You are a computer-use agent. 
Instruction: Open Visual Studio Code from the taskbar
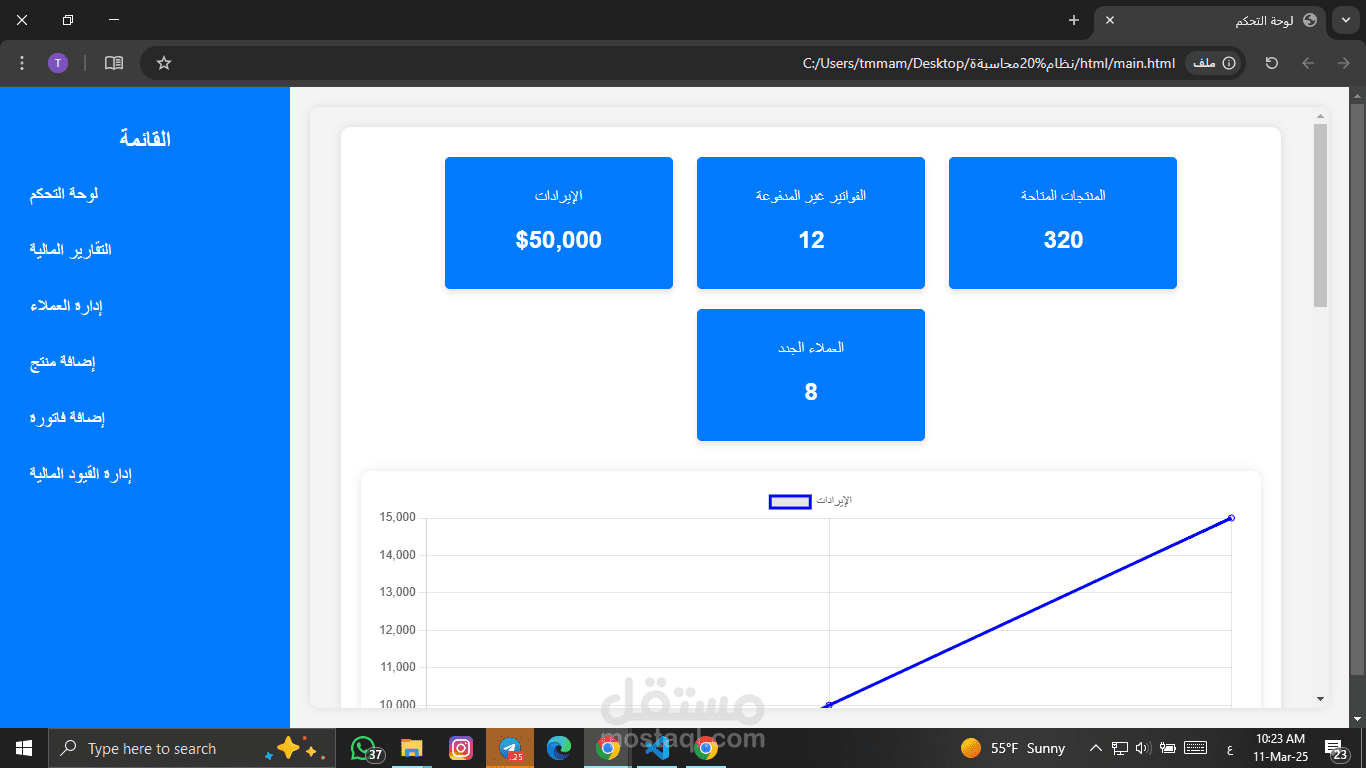point(657,748)
